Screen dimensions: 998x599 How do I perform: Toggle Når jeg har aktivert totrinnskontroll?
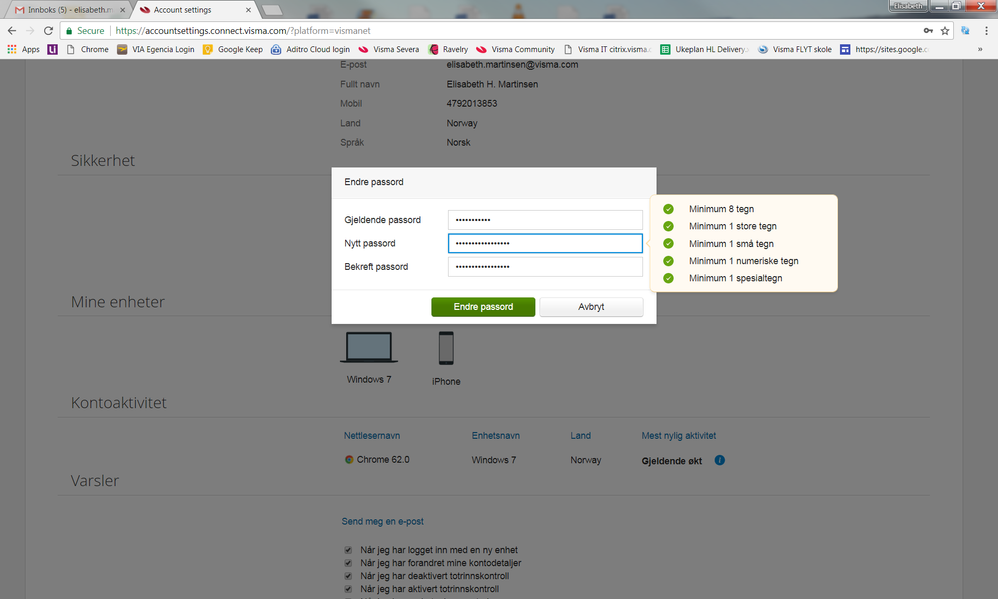(x=348, y=589)
